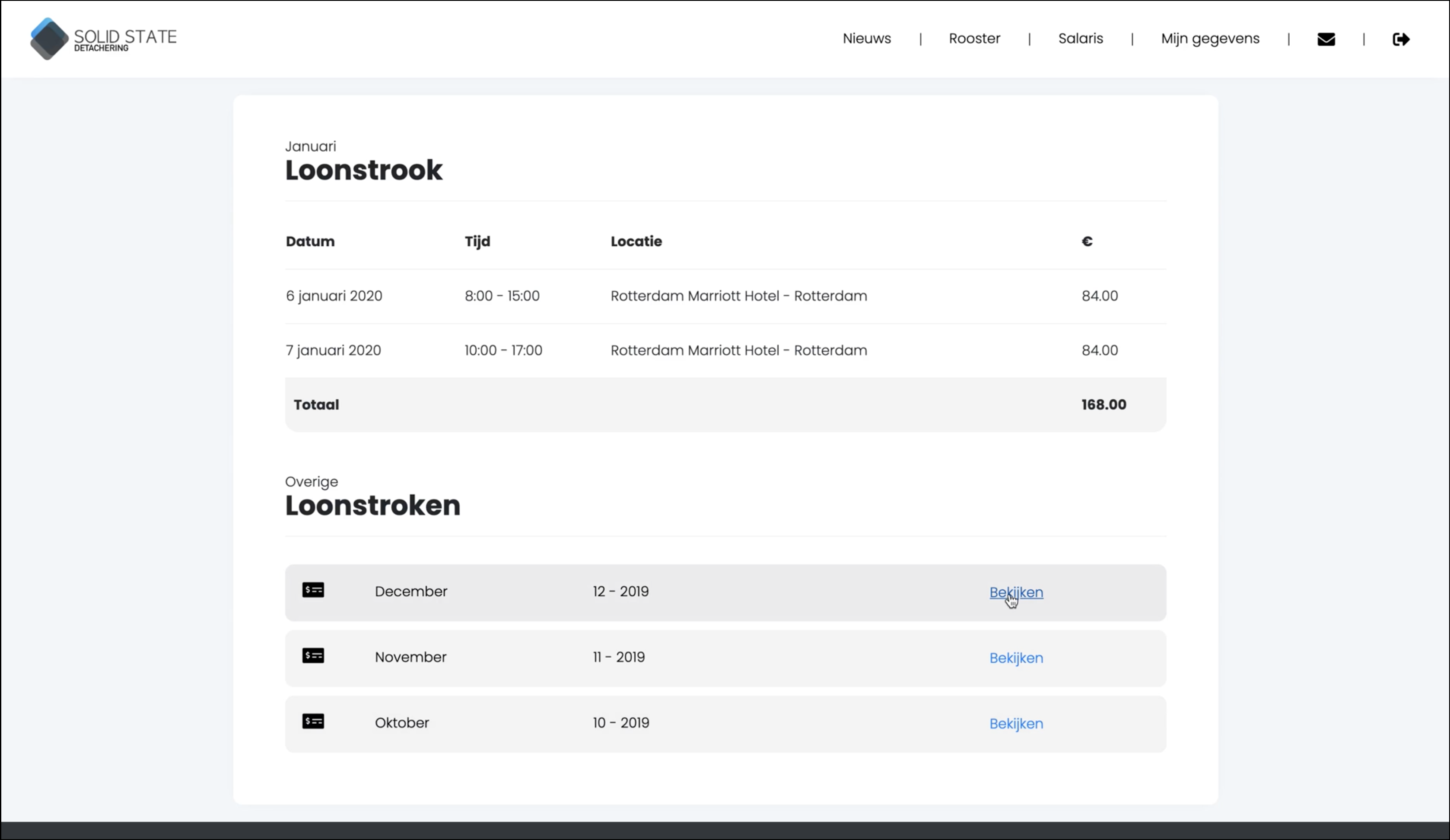Open Mijn gegevens

click(1210, 38)
